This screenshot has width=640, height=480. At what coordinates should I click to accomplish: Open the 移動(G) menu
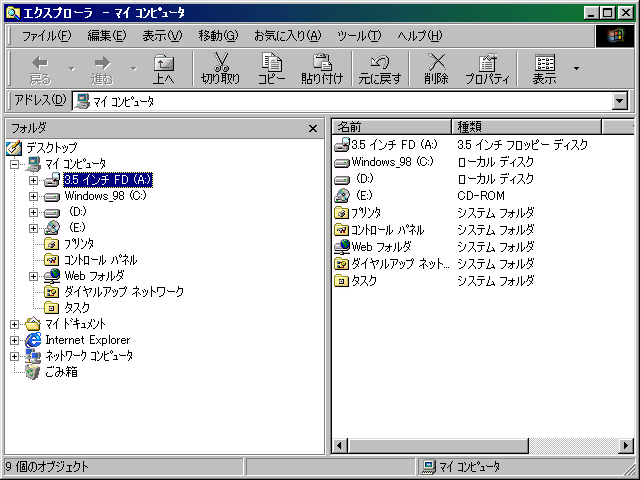[218, 36]
